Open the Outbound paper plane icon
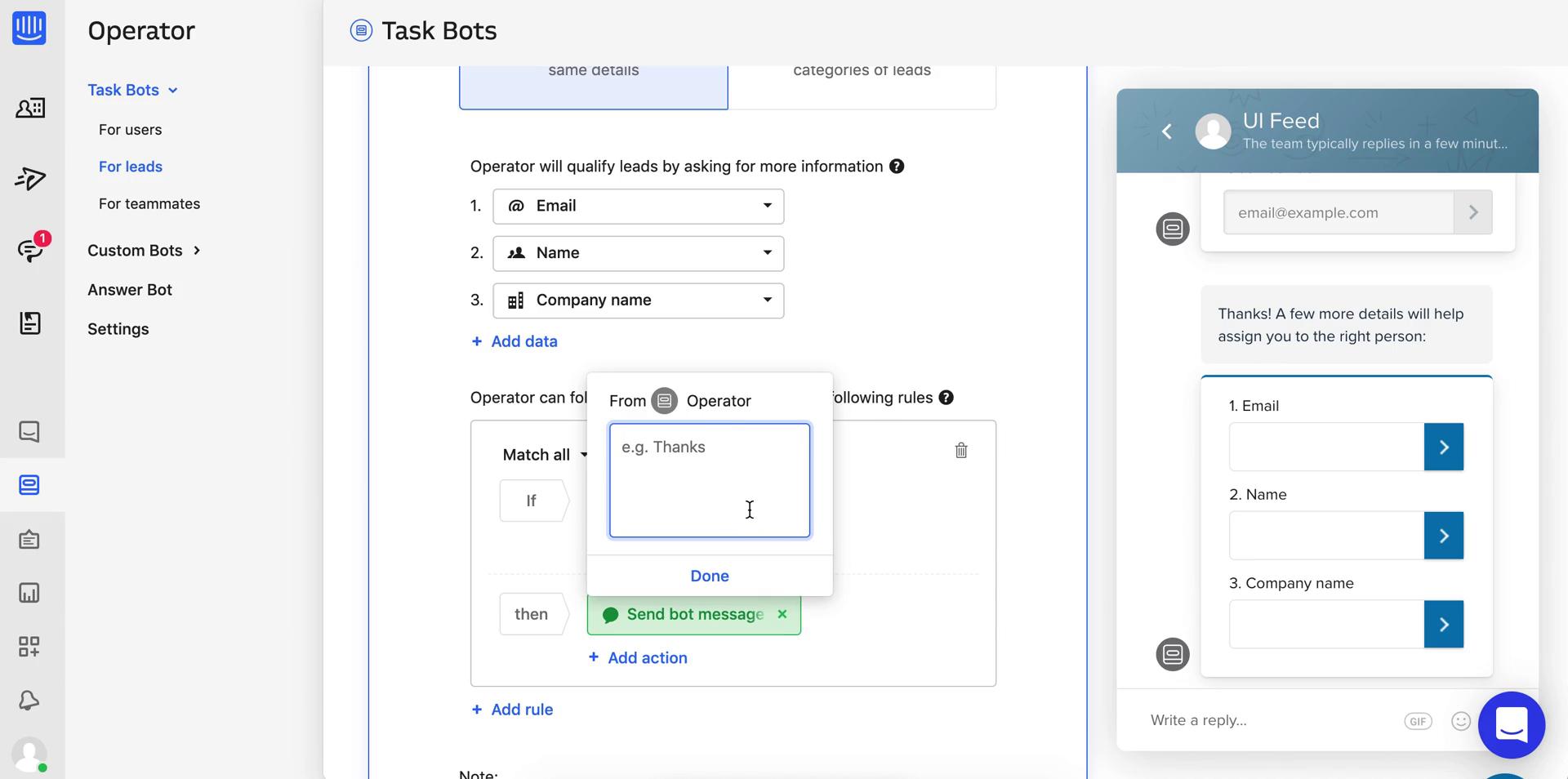The image size is (1568, 779). (x=30, y=179)
